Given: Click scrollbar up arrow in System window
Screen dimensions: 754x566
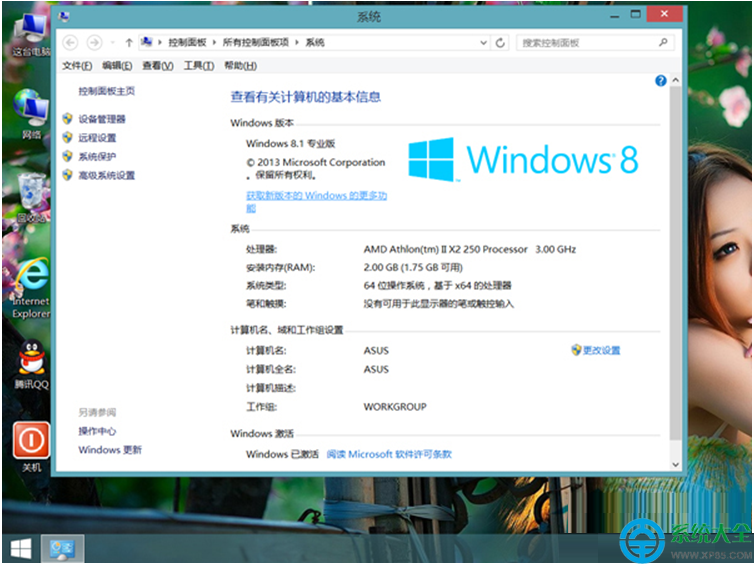Looking at the screenshot, I should point(675,80).
